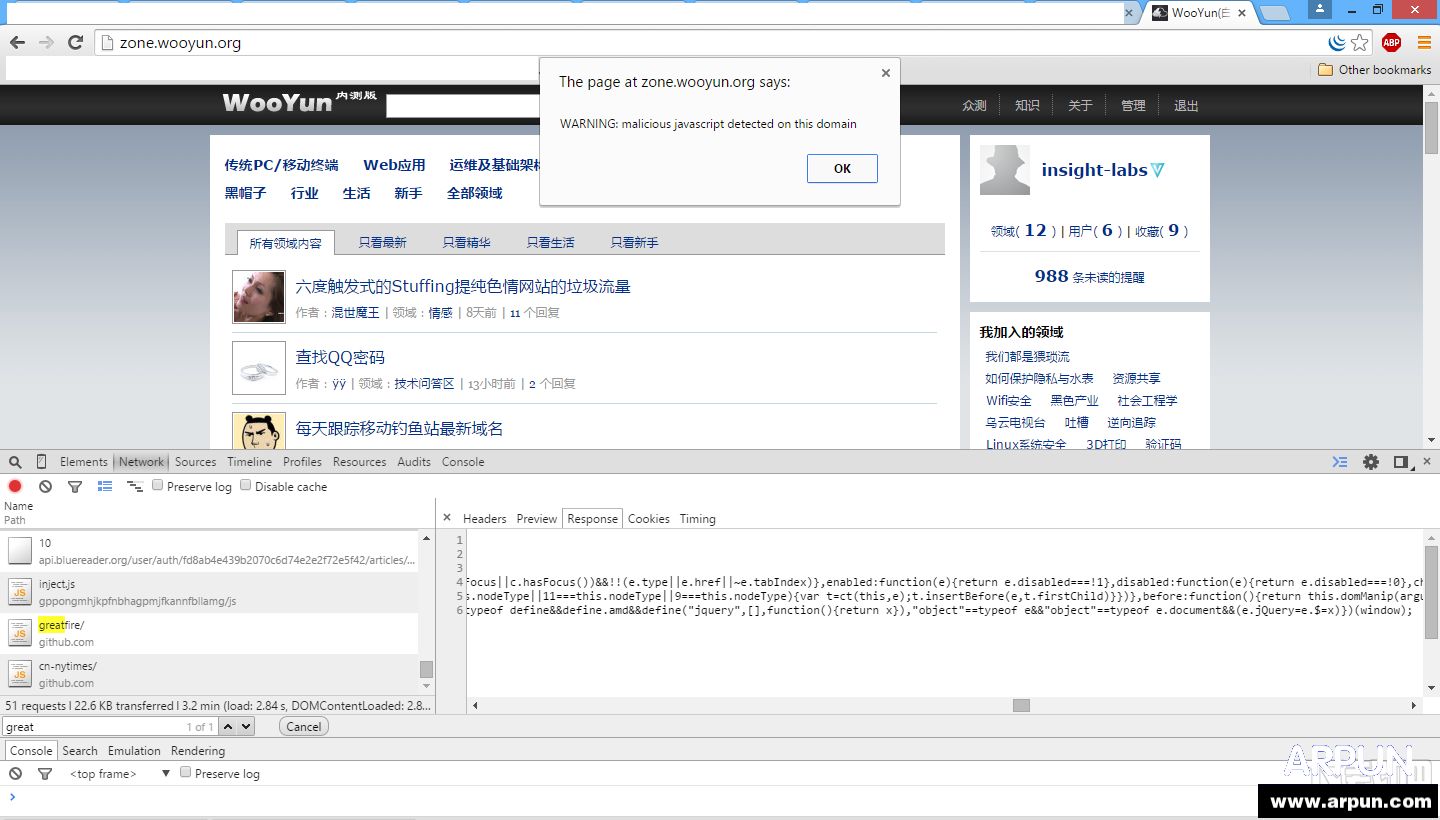Clear network requests with the clear icon

45,486
